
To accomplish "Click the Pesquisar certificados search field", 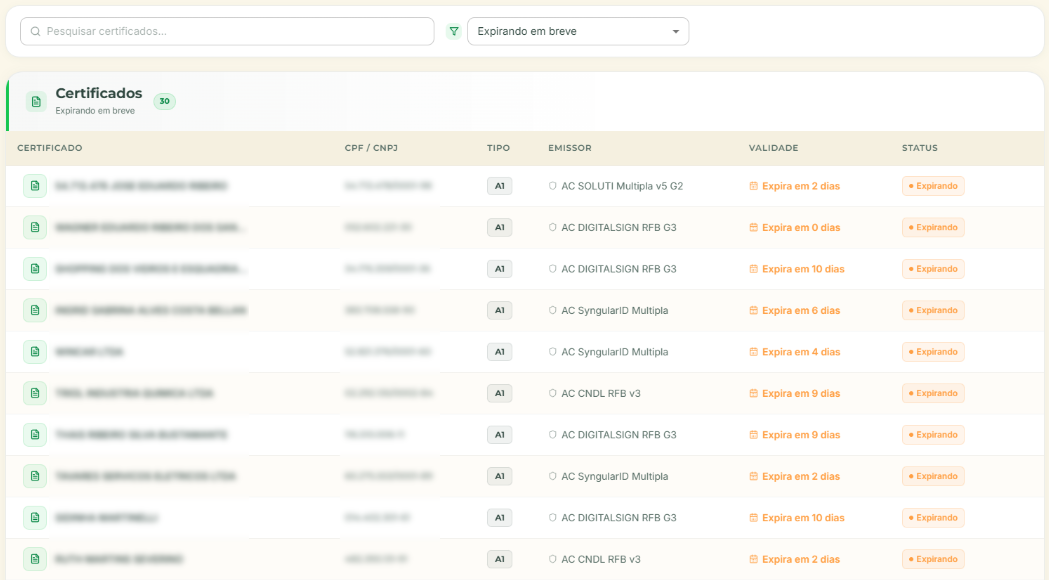I will (x=227, y=31).
